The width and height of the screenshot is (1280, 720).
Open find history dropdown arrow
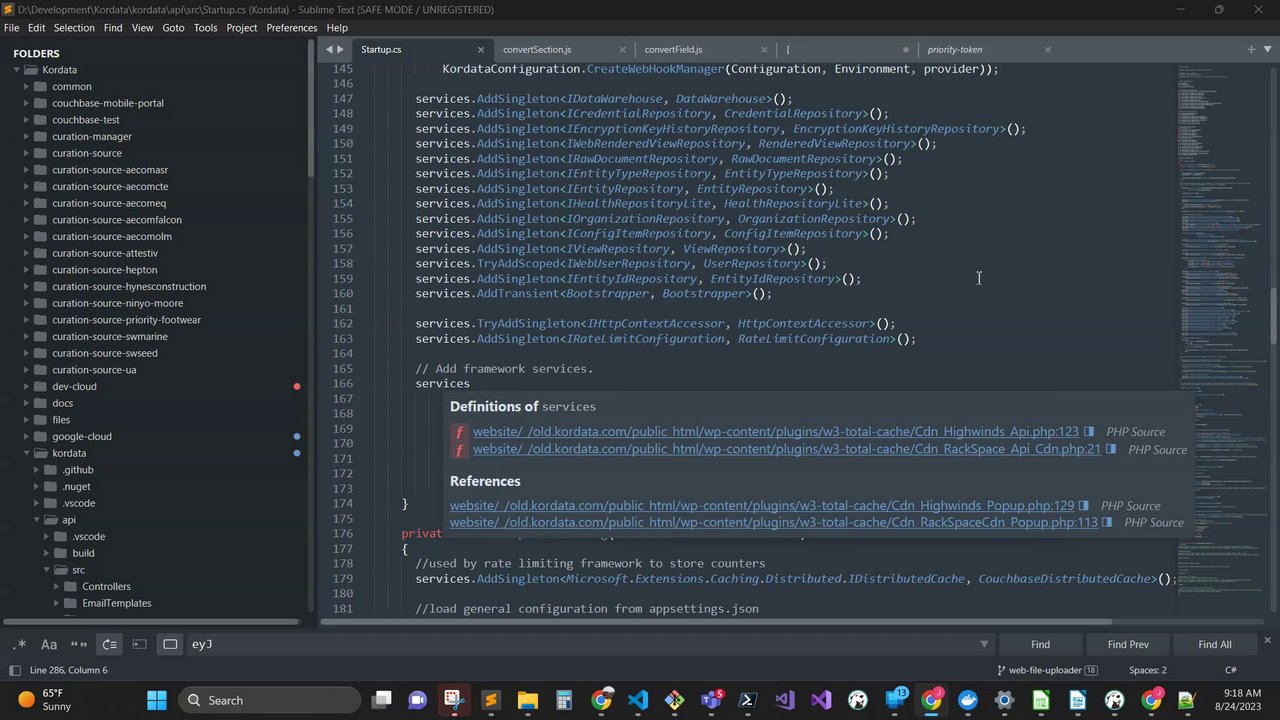pos(984,644)
